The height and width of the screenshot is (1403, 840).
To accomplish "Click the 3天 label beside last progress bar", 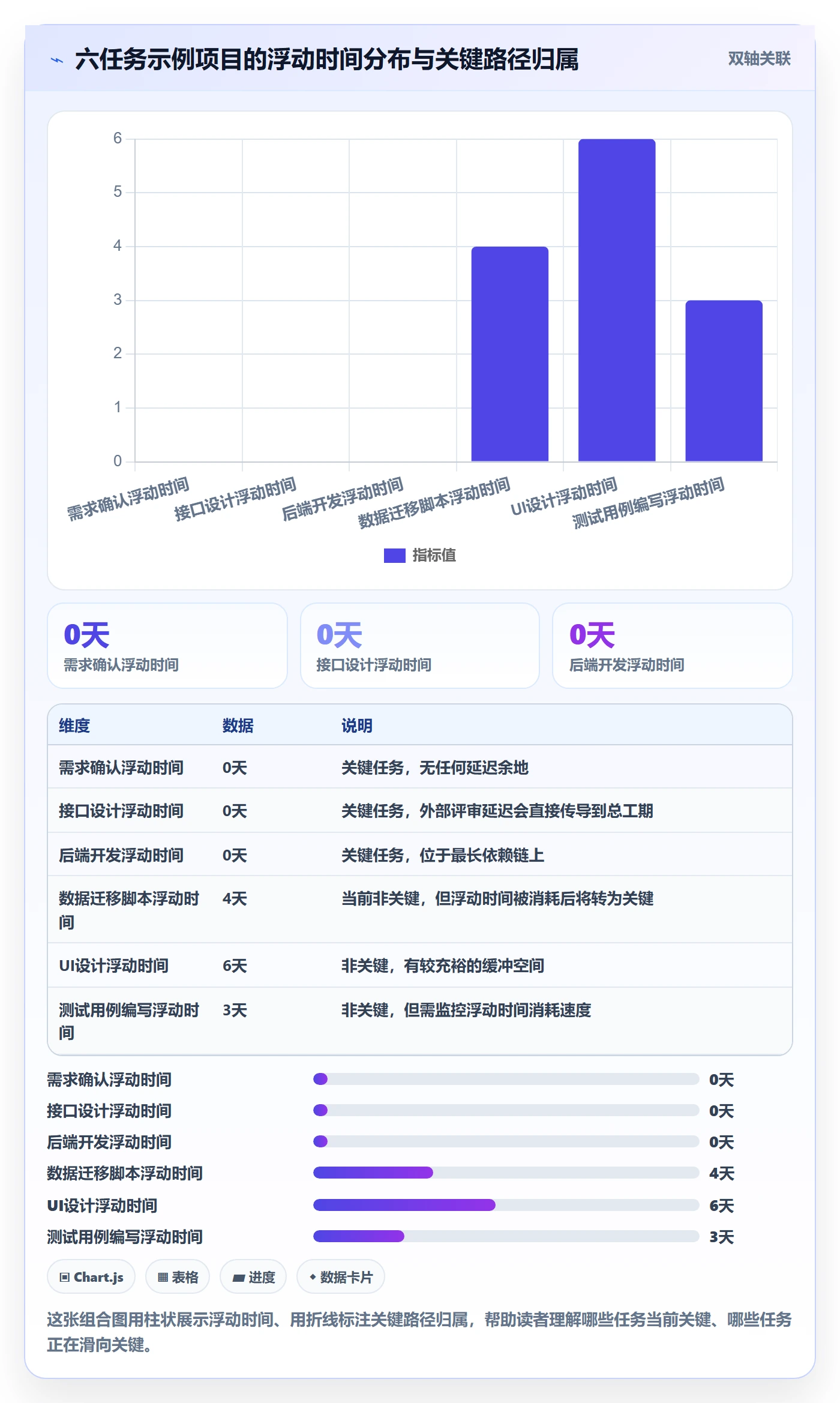I will click(x=722, y=1237).
